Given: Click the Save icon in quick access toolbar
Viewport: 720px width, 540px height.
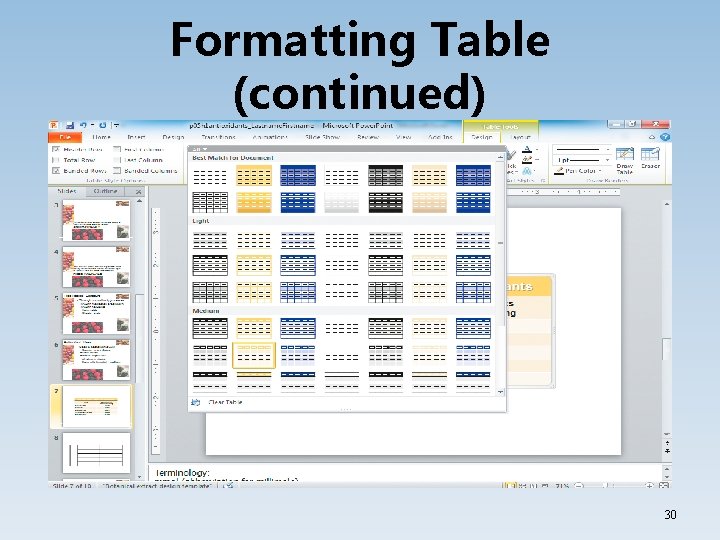Looking at the screenshot, I should click(x=70, y=125).
